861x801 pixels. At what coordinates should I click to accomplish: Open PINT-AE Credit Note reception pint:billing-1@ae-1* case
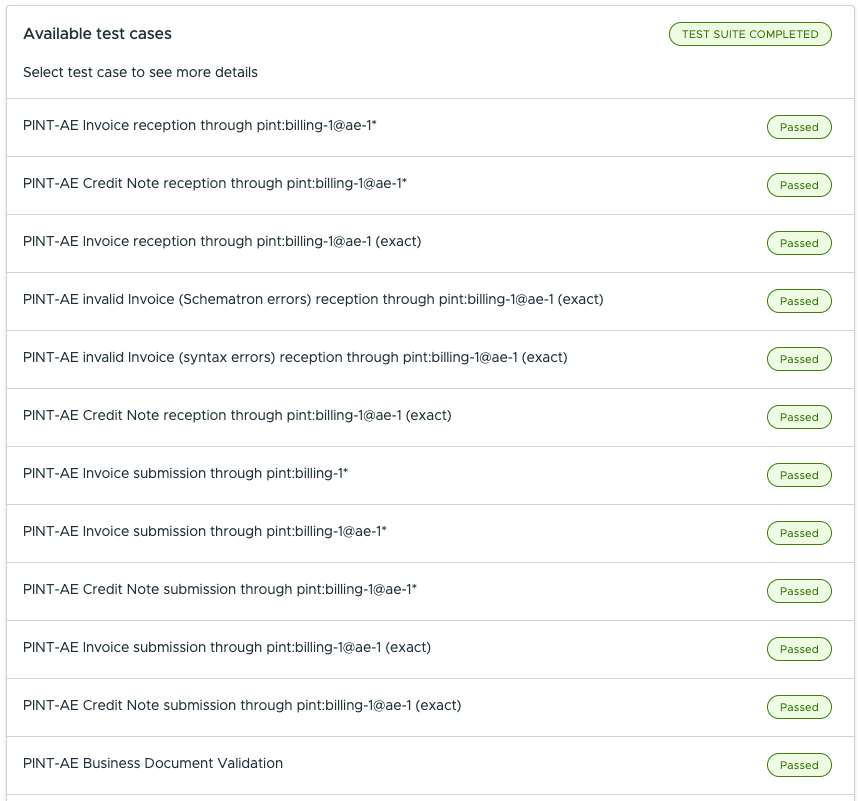[x=430, y=186]
